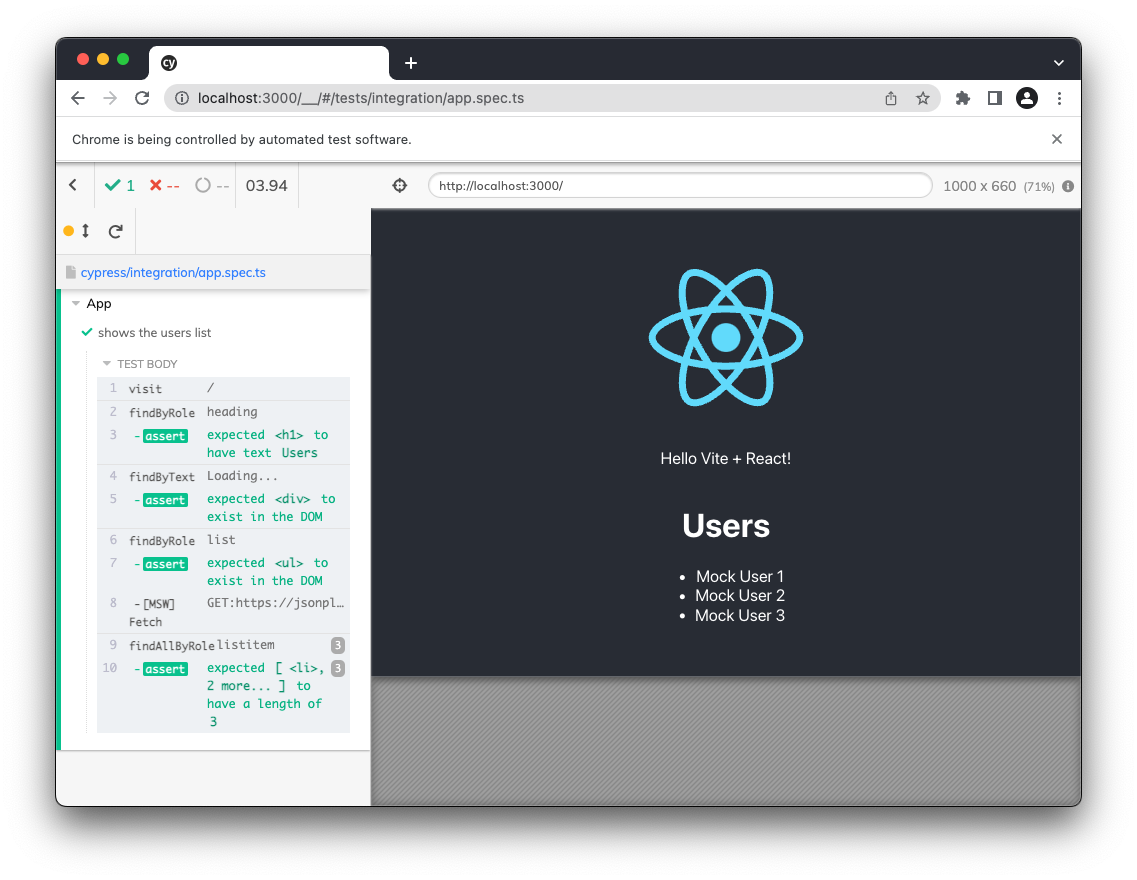Screen dimensions: 1137x880
Task: Return to specs list with back chevron
Action: [x=73, y=186]
